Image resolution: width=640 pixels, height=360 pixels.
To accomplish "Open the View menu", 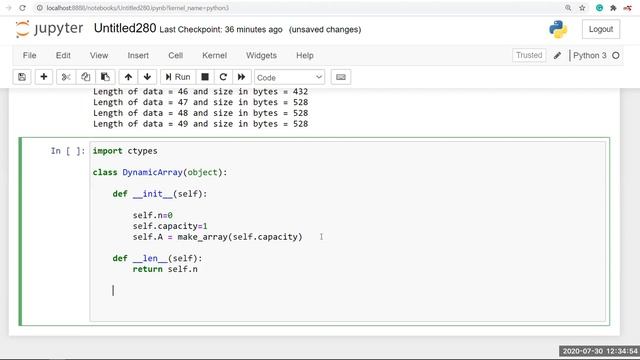I will pos(99,56).
